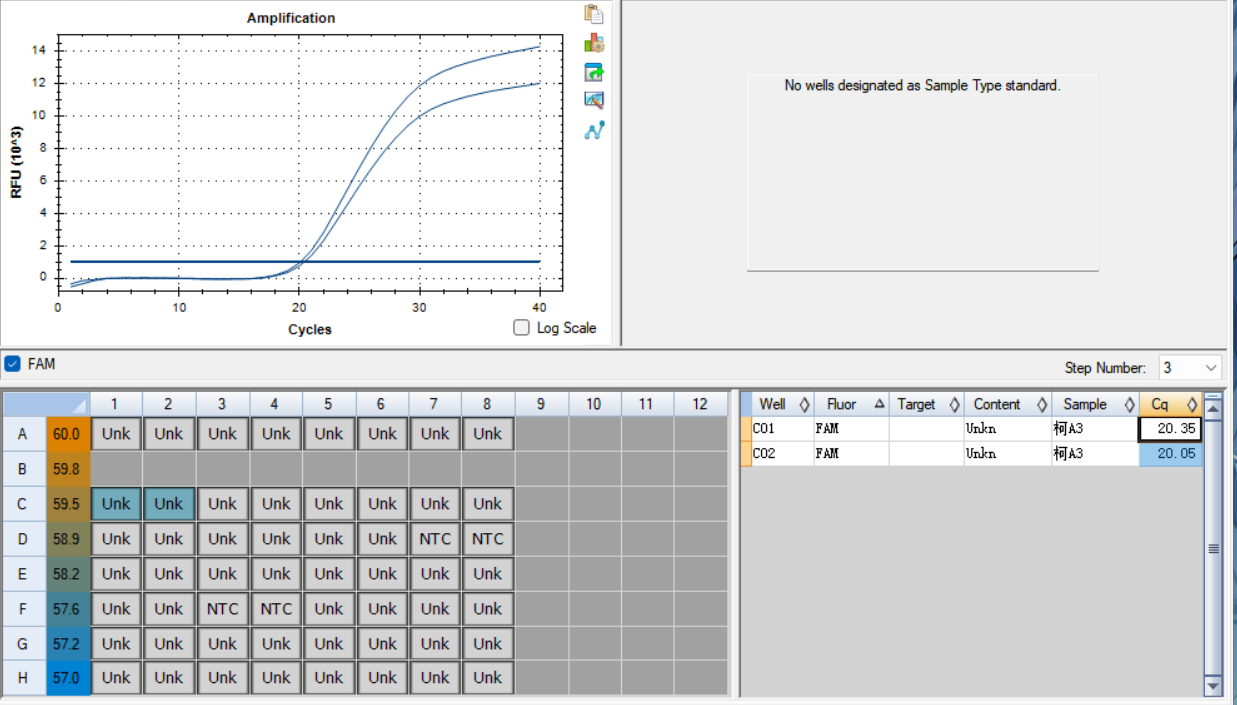Screen dimensions: 1237x705
Task: Select plate column 12 header
Action: [x=700, y=404]
